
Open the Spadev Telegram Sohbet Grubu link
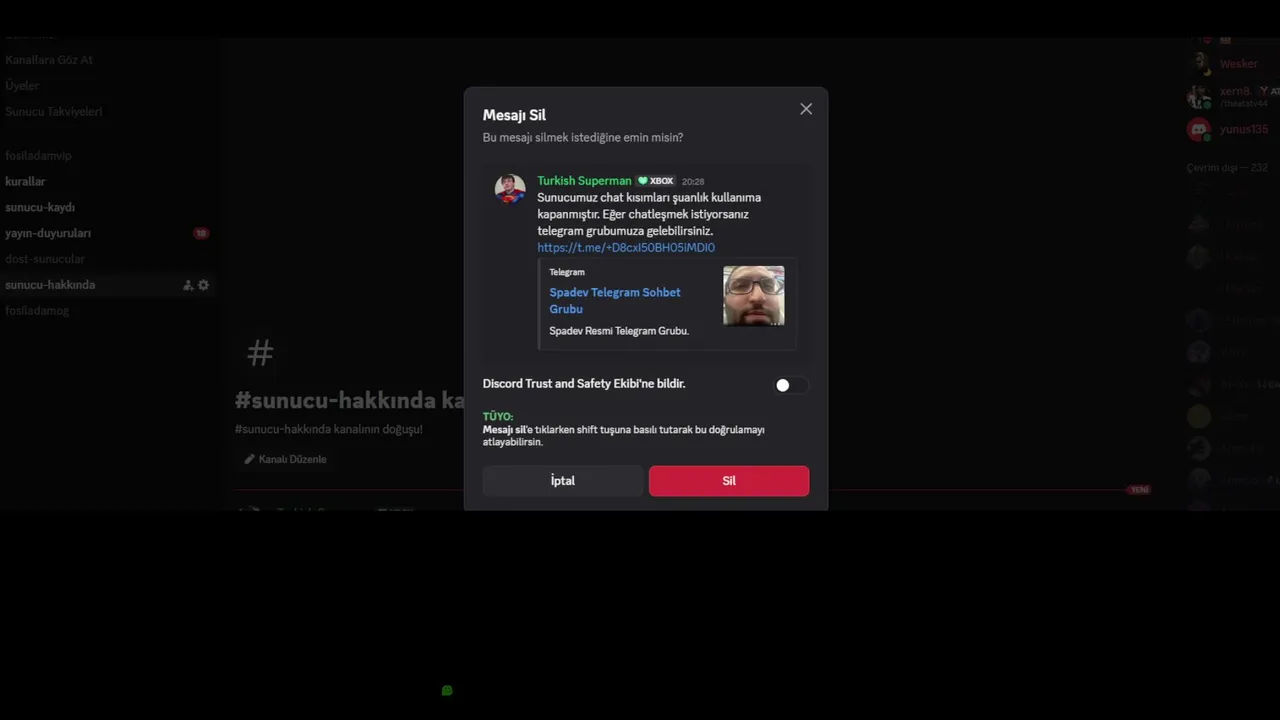pyautogui.click(x=615, y=300)
